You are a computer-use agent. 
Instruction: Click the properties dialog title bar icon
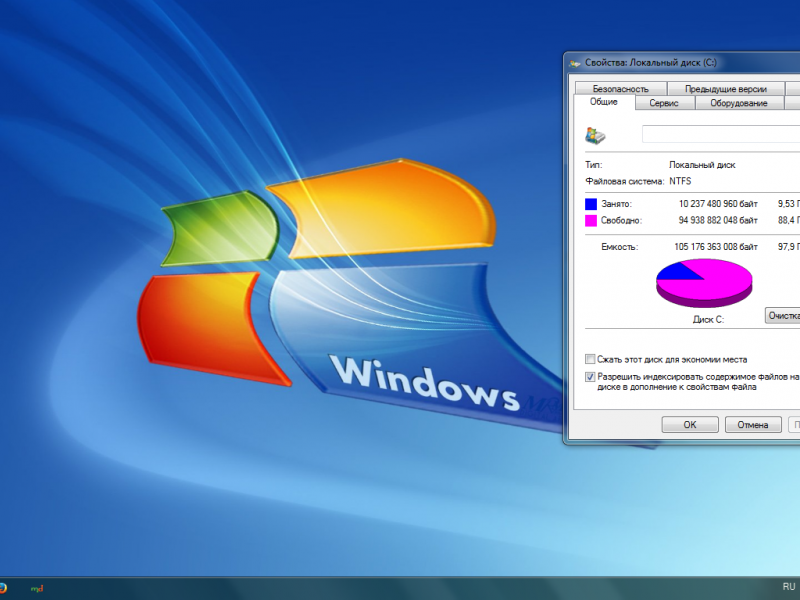click(575, 63)
